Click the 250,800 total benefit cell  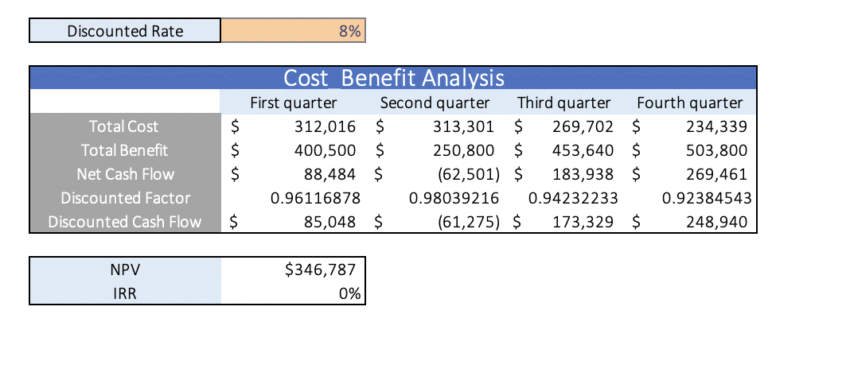[x=435, y=150]
